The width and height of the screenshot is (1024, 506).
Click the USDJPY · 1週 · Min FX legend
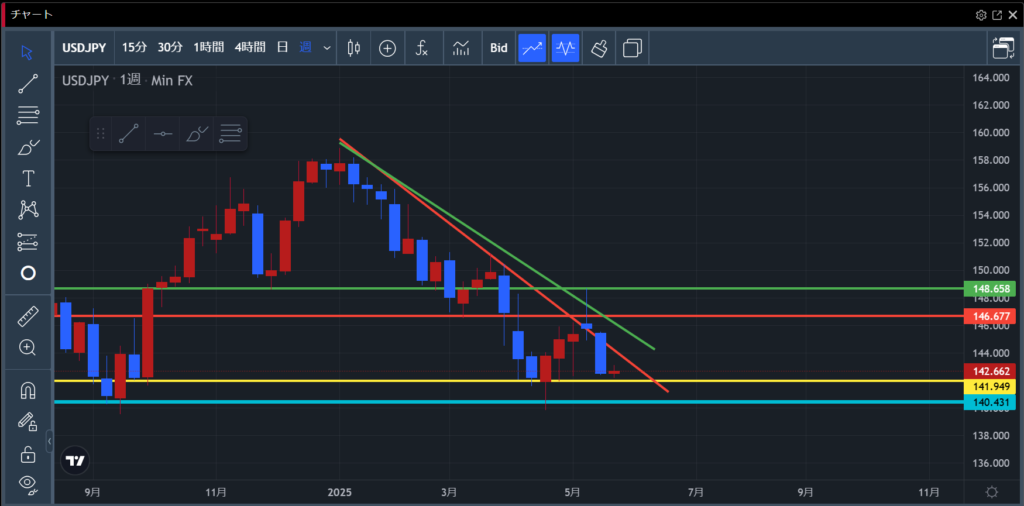click(127, 80)
